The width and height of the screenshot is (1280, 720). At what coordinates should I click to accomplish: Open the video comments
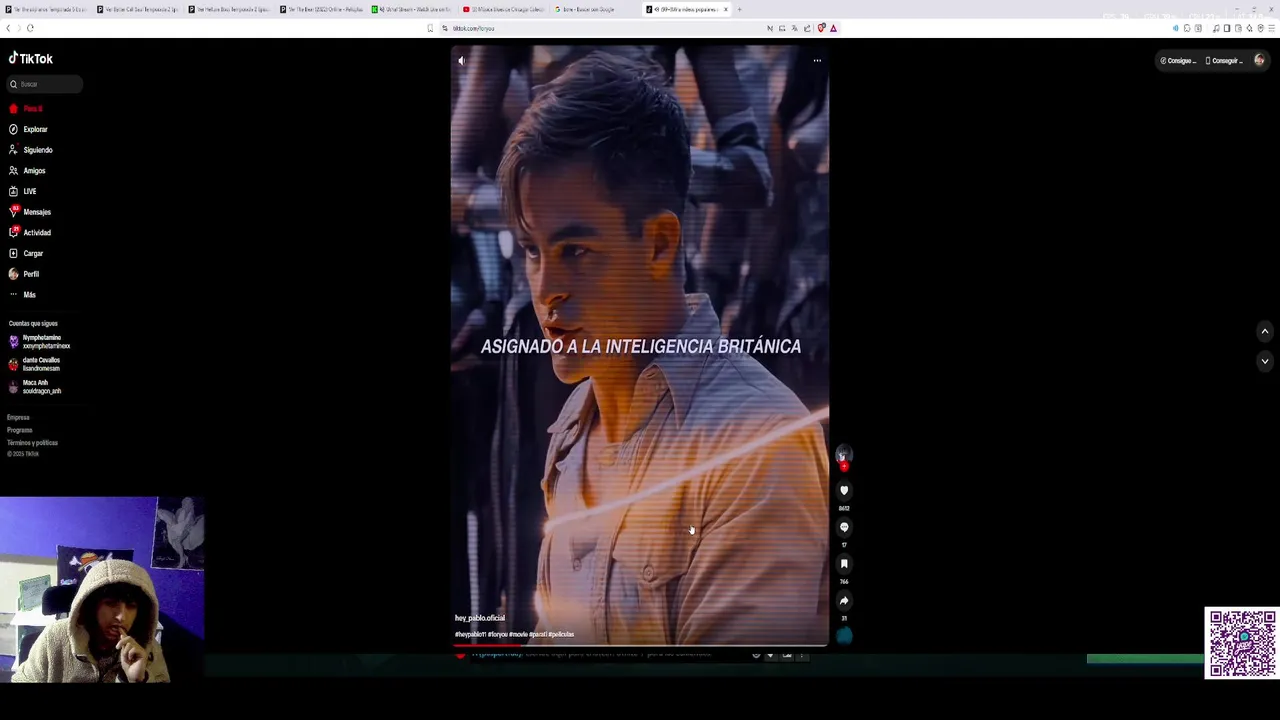point(844,527)
